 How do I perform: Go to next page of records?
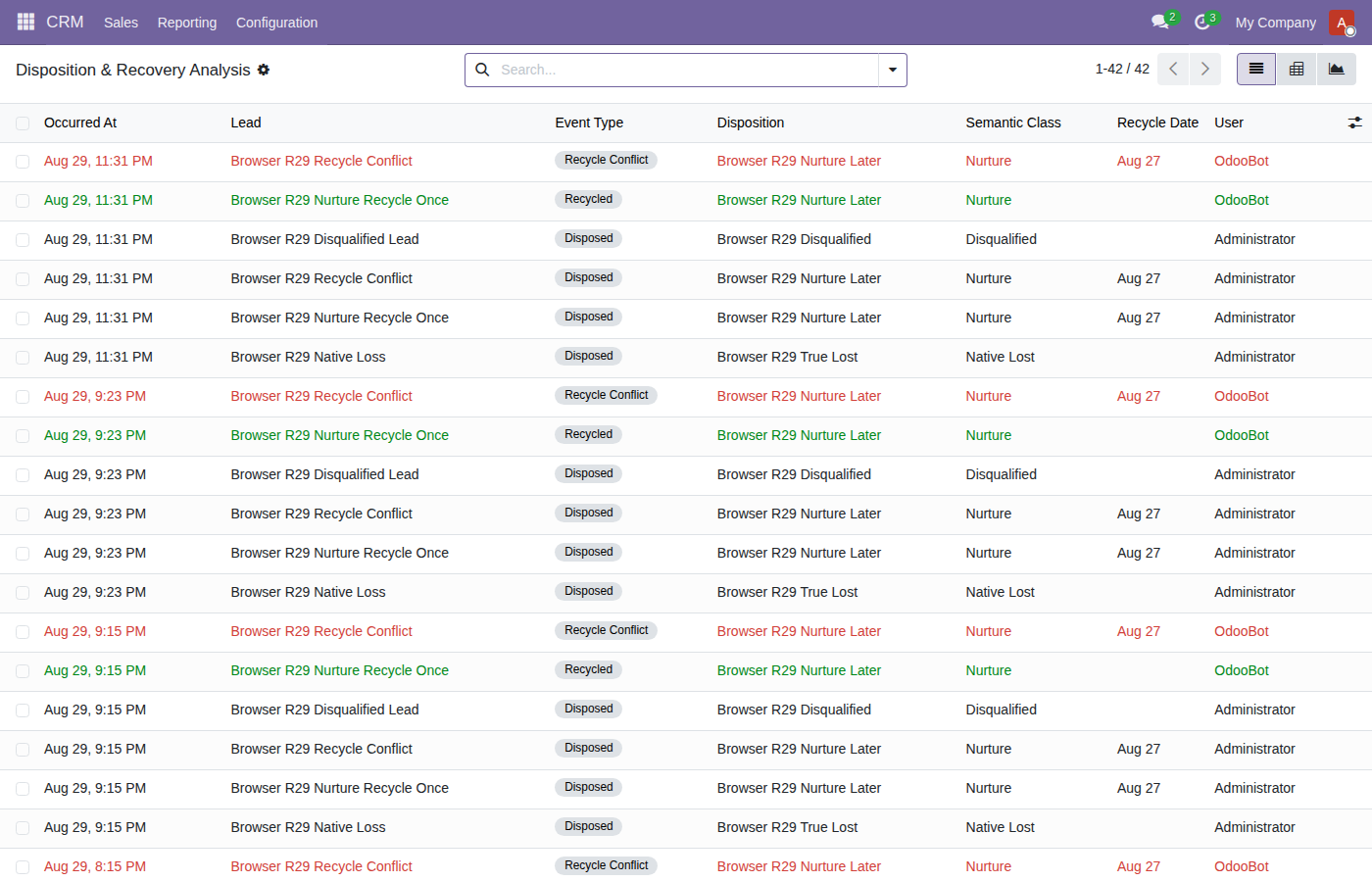pyautogui.click(x=1205, y=69)
